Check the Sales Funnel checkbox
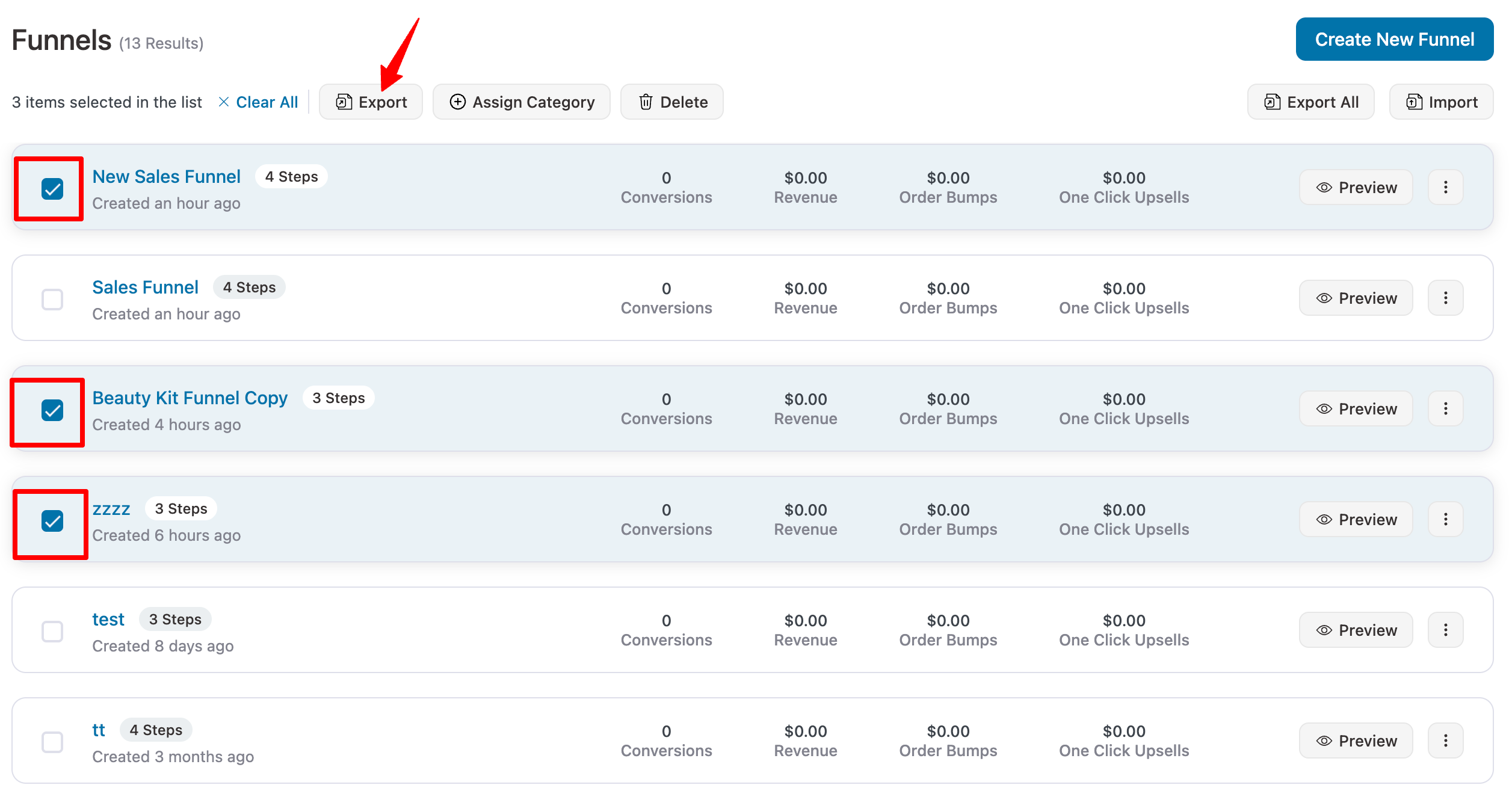Screen dimensions: 1512x785 coord(52,300)
